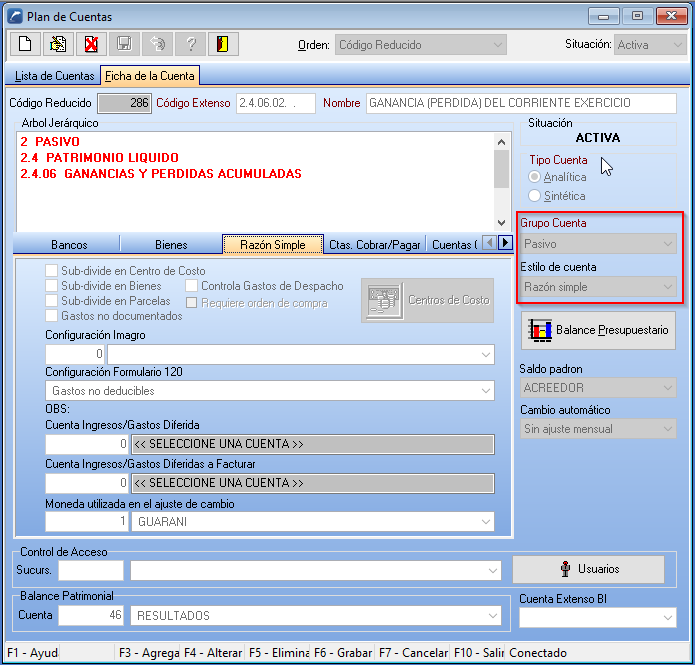Click the Plan de Cuentas title bar icon
This screenshot has height=665, width=695.
15,17
